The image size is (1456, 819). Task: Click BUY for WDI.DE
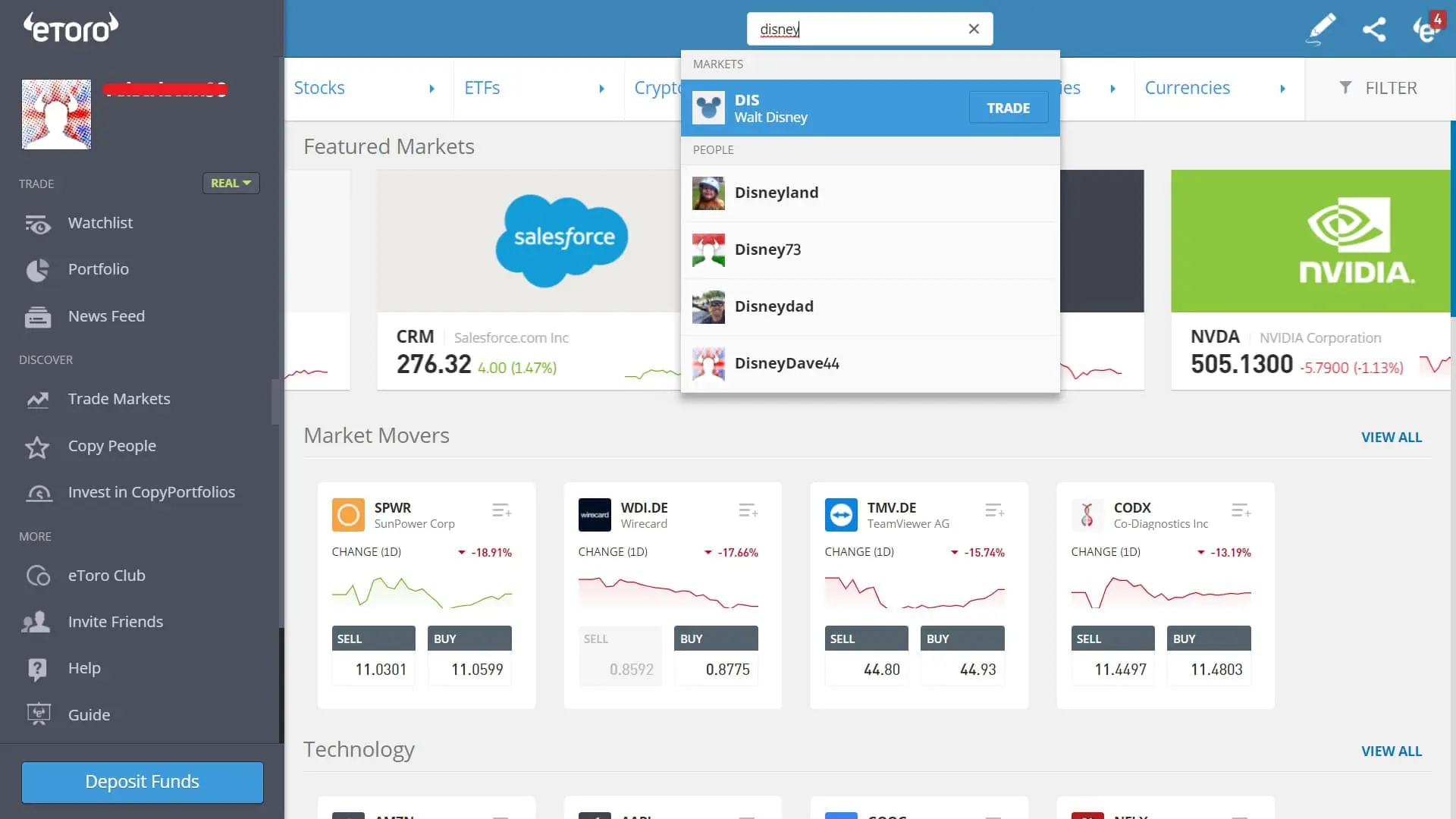pos(716,656)
